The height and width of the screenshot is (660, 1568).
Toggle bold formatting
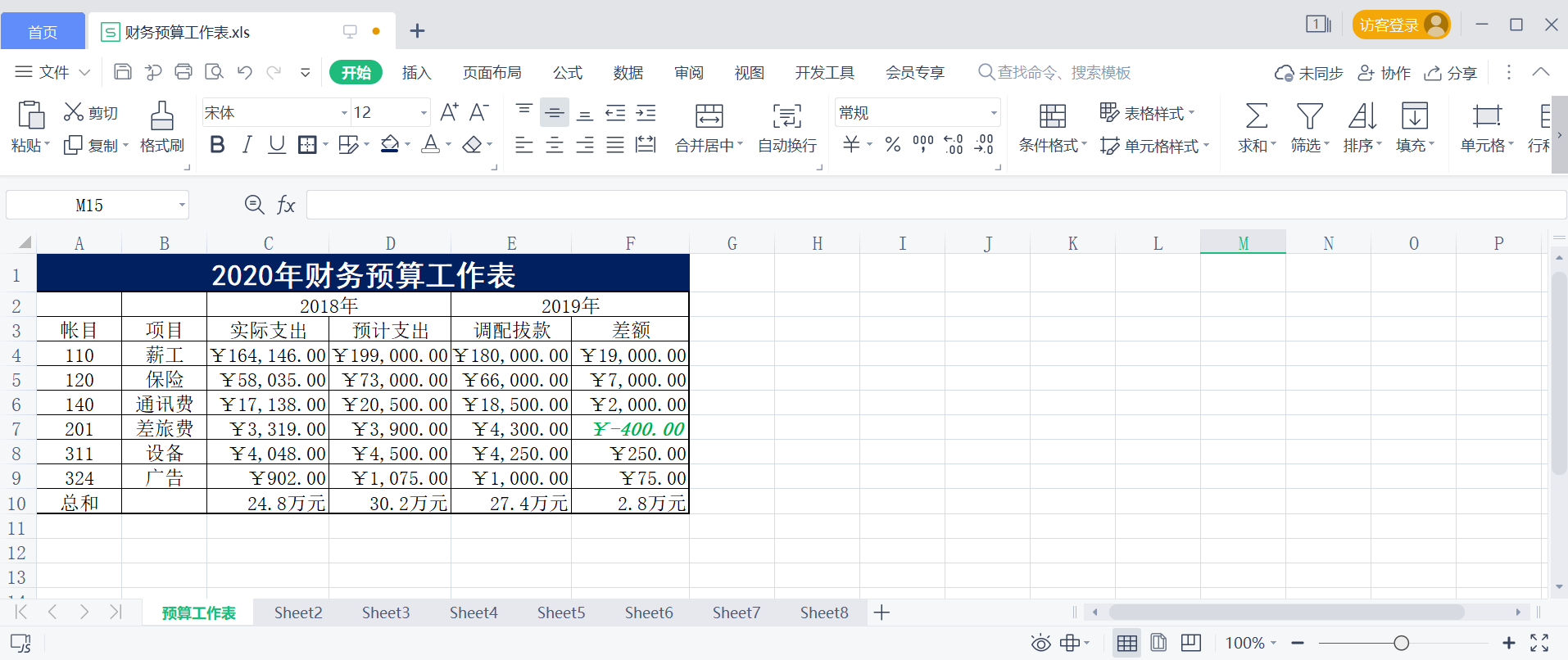point(217,145)
